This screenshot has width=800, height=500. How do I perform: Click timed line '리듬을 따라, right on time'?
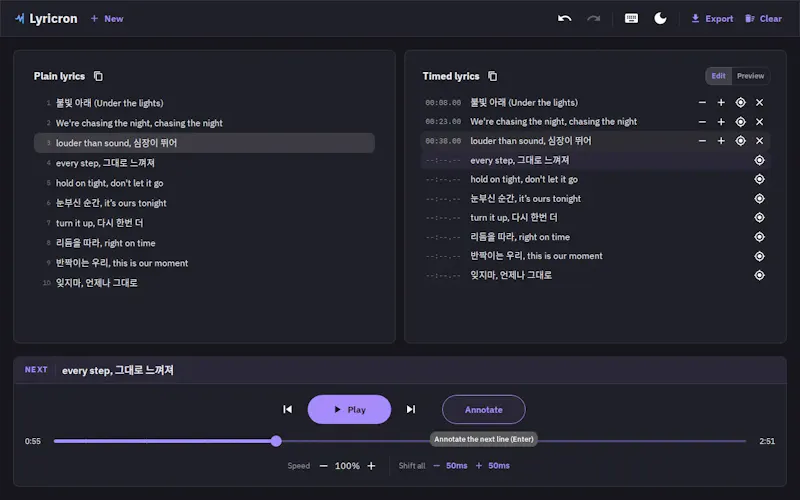tap(595, 237)
